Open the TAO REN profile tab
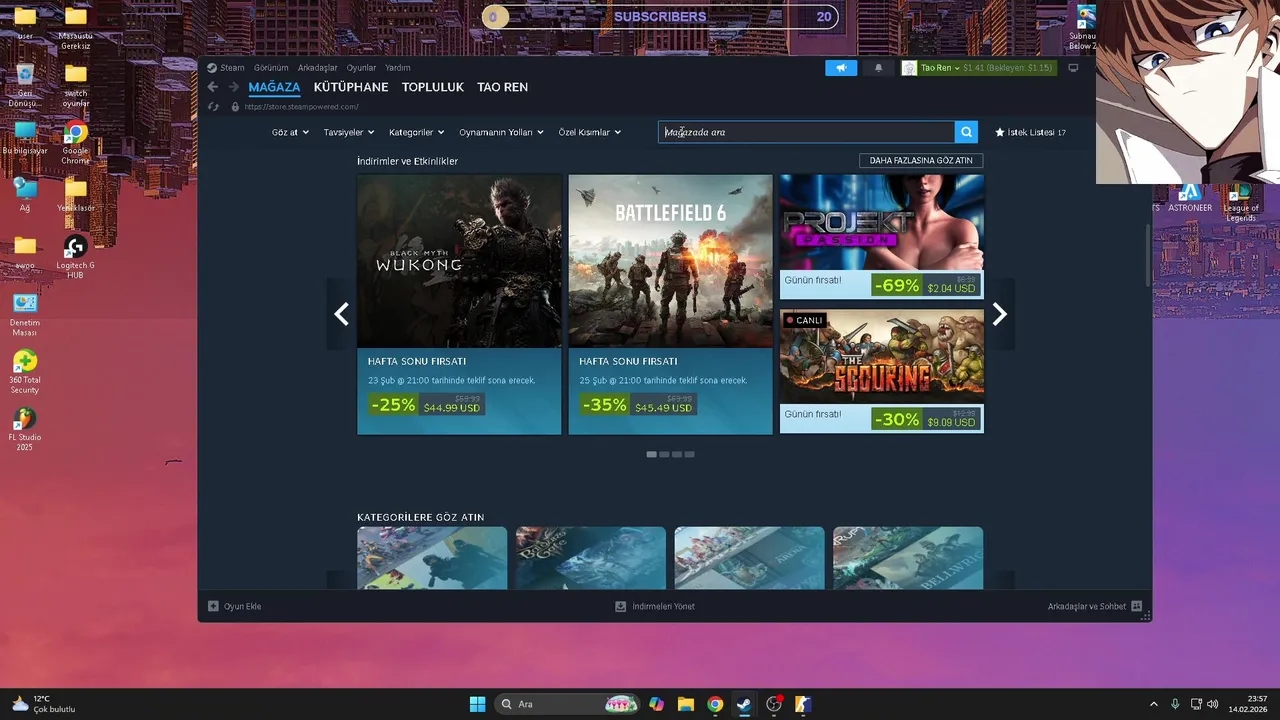This screenshot has height=720, width=1280. 502,87
